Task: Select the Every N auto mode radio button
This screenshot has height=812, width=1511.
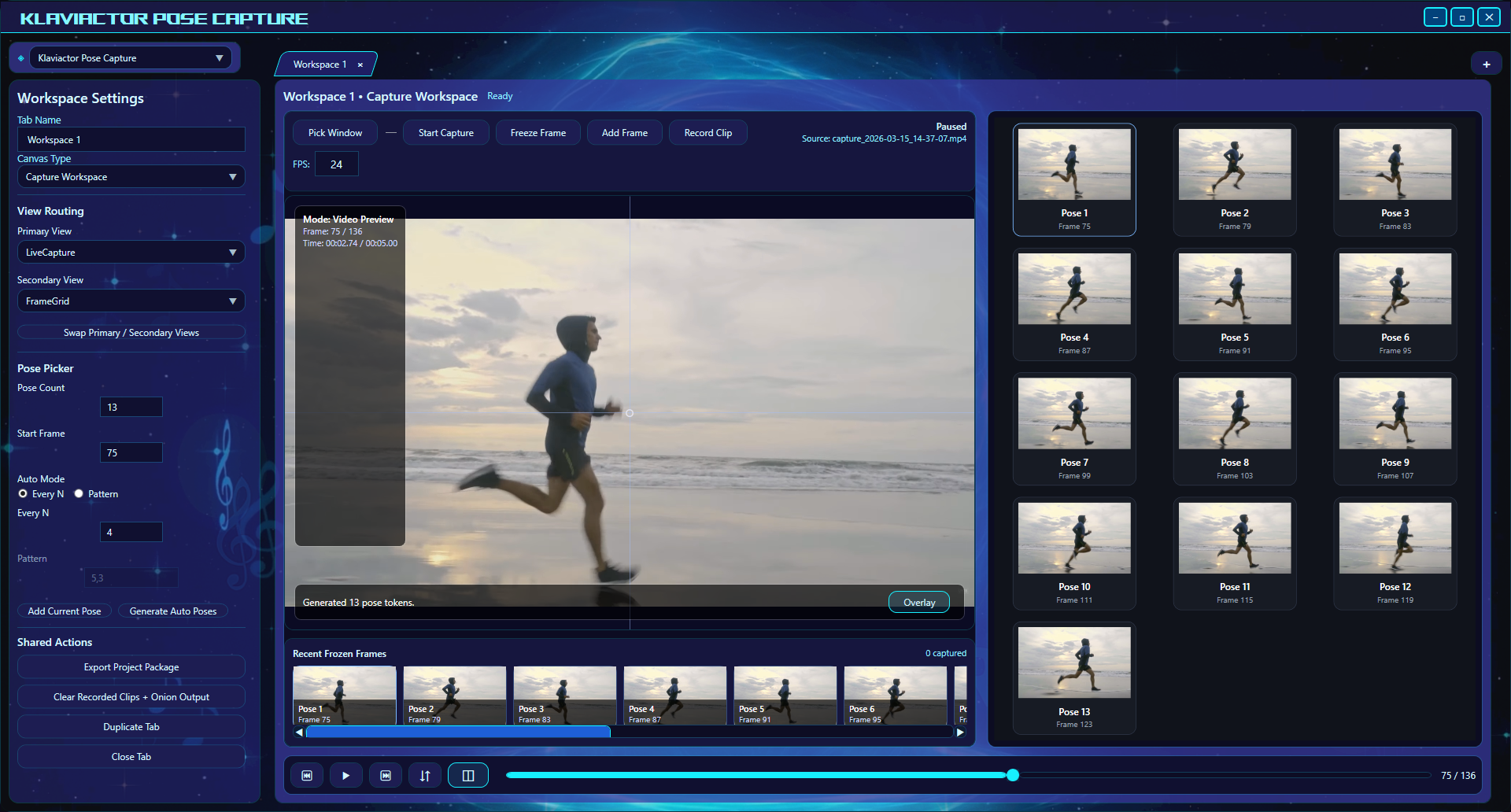Action: point(23,493)
